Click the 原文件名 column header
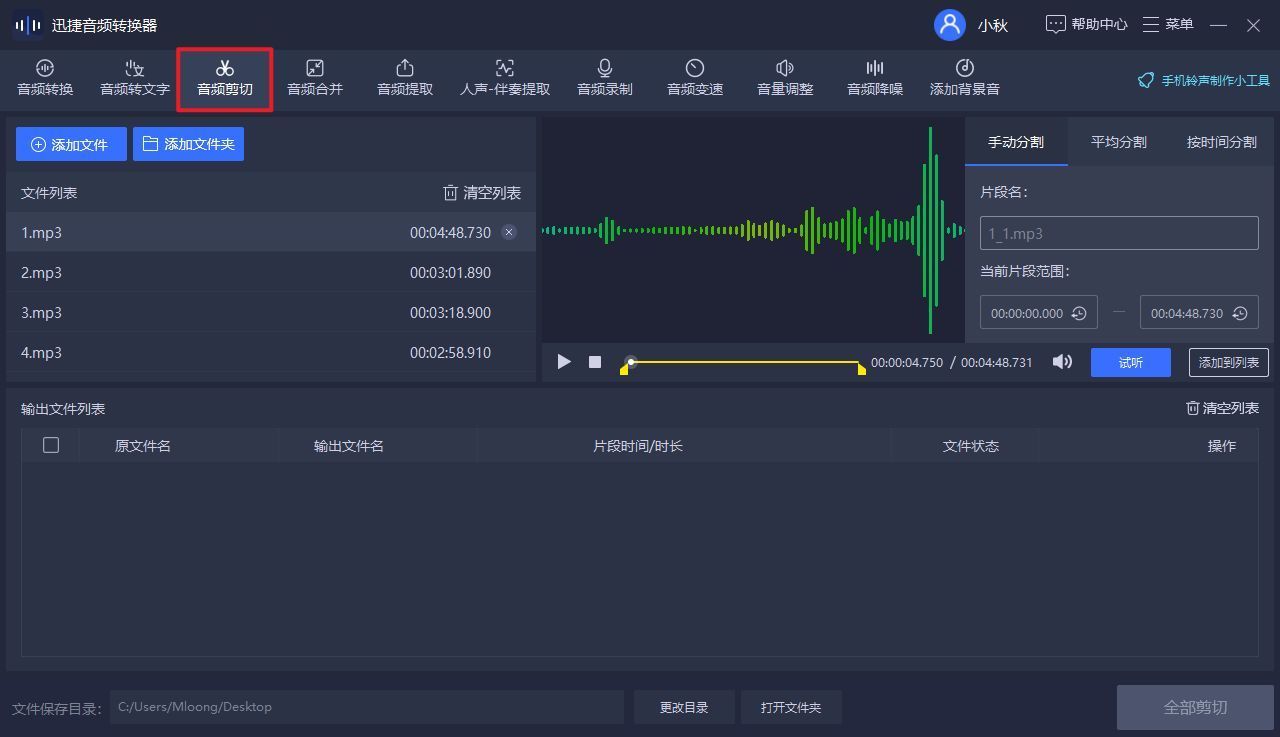Screen dimensions: 1280x737 coord(143,446)
